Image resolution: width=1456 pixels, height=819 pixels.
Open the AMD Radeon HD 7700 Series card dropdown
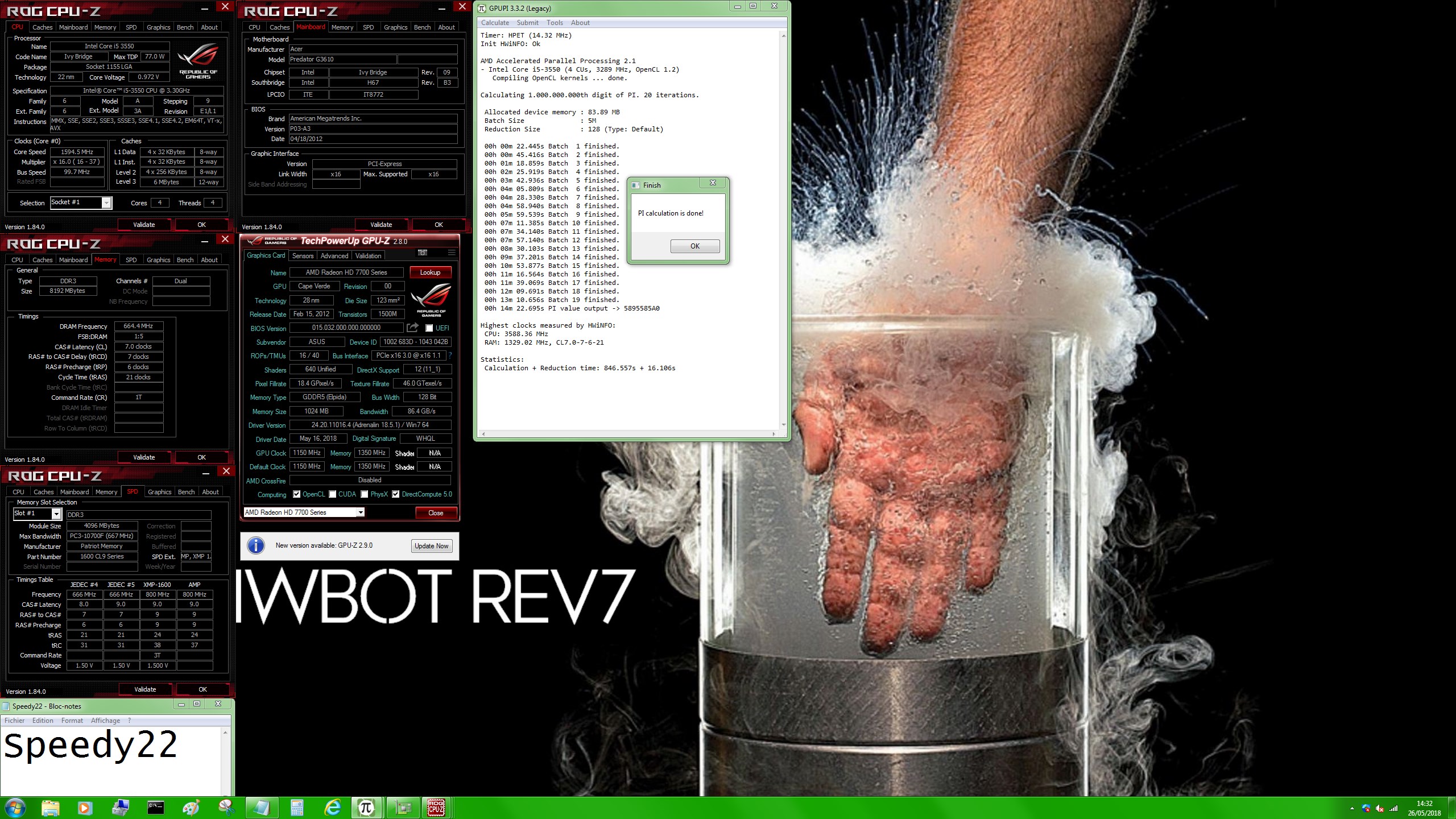(304, 512)
